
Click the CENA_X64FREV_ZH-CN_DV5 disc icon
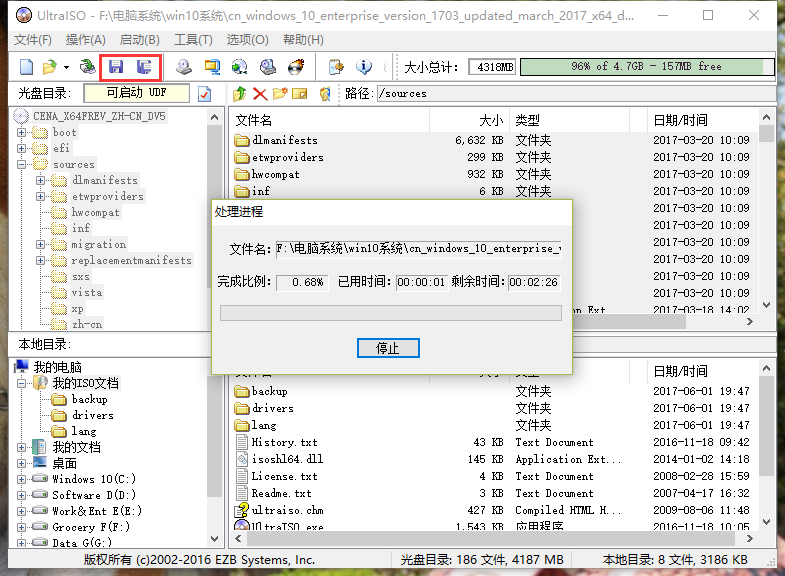tap(21, 116)
